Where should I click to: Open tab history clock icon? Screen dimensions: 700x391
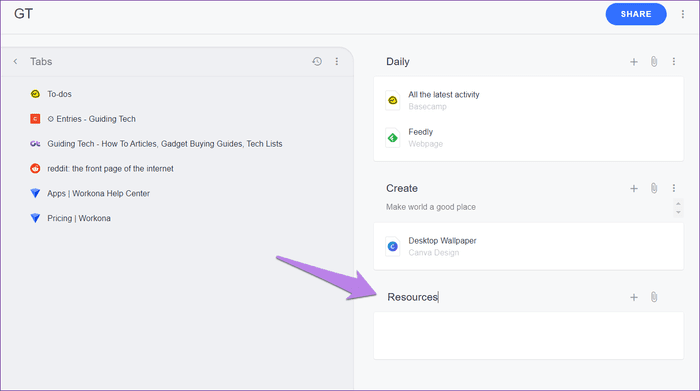[317, 62]
